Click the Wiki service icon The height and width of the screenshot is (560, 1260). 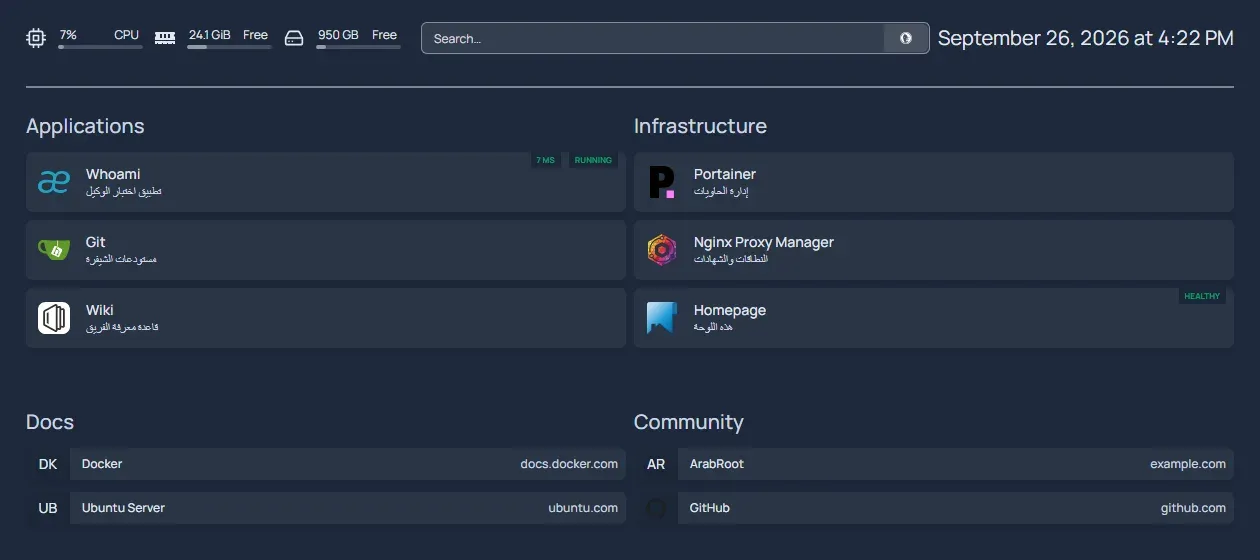click(x=54, y=318)
